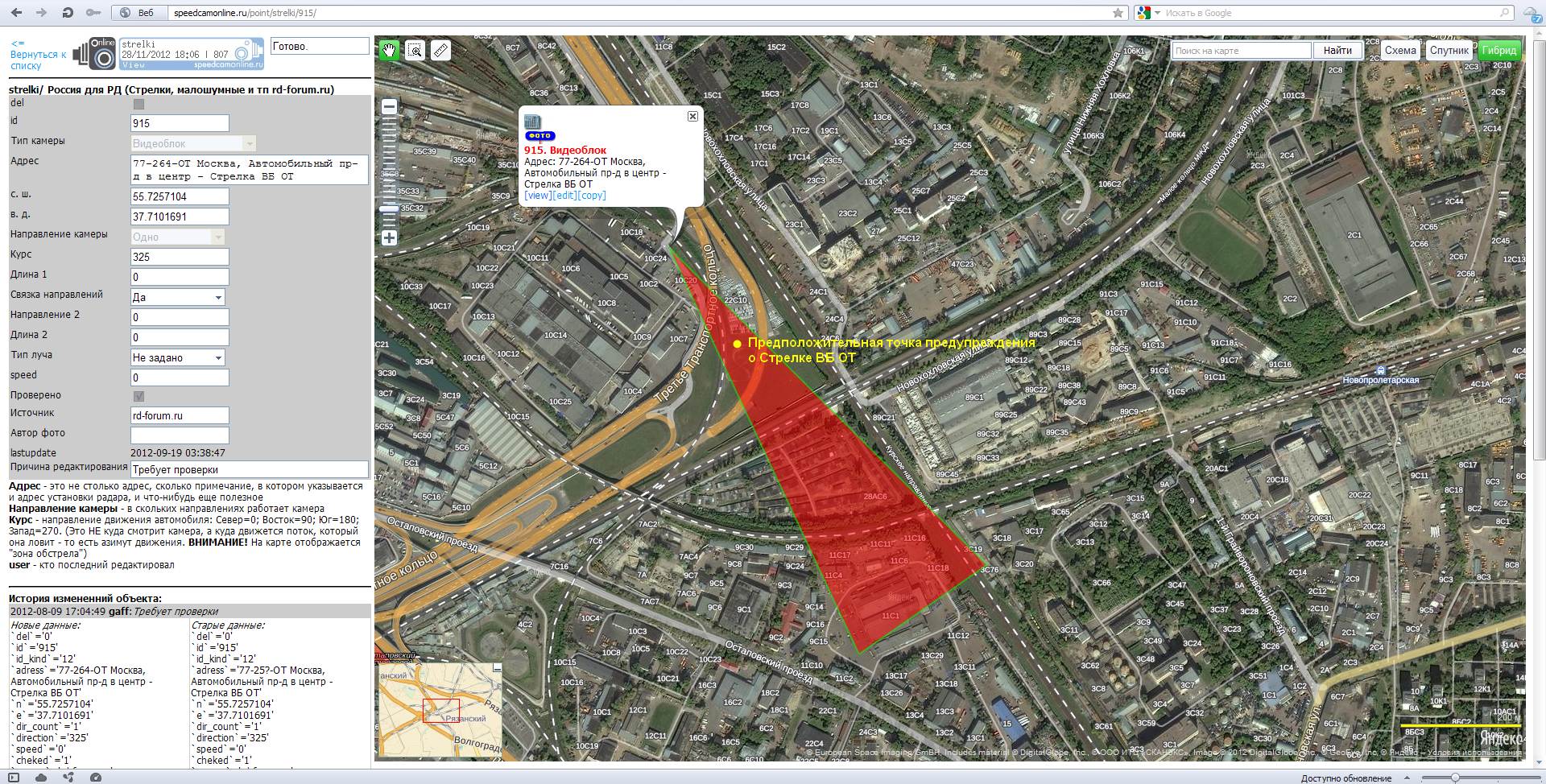Switch map to Схема view

pyautogui.click(x=1400, y=50)
